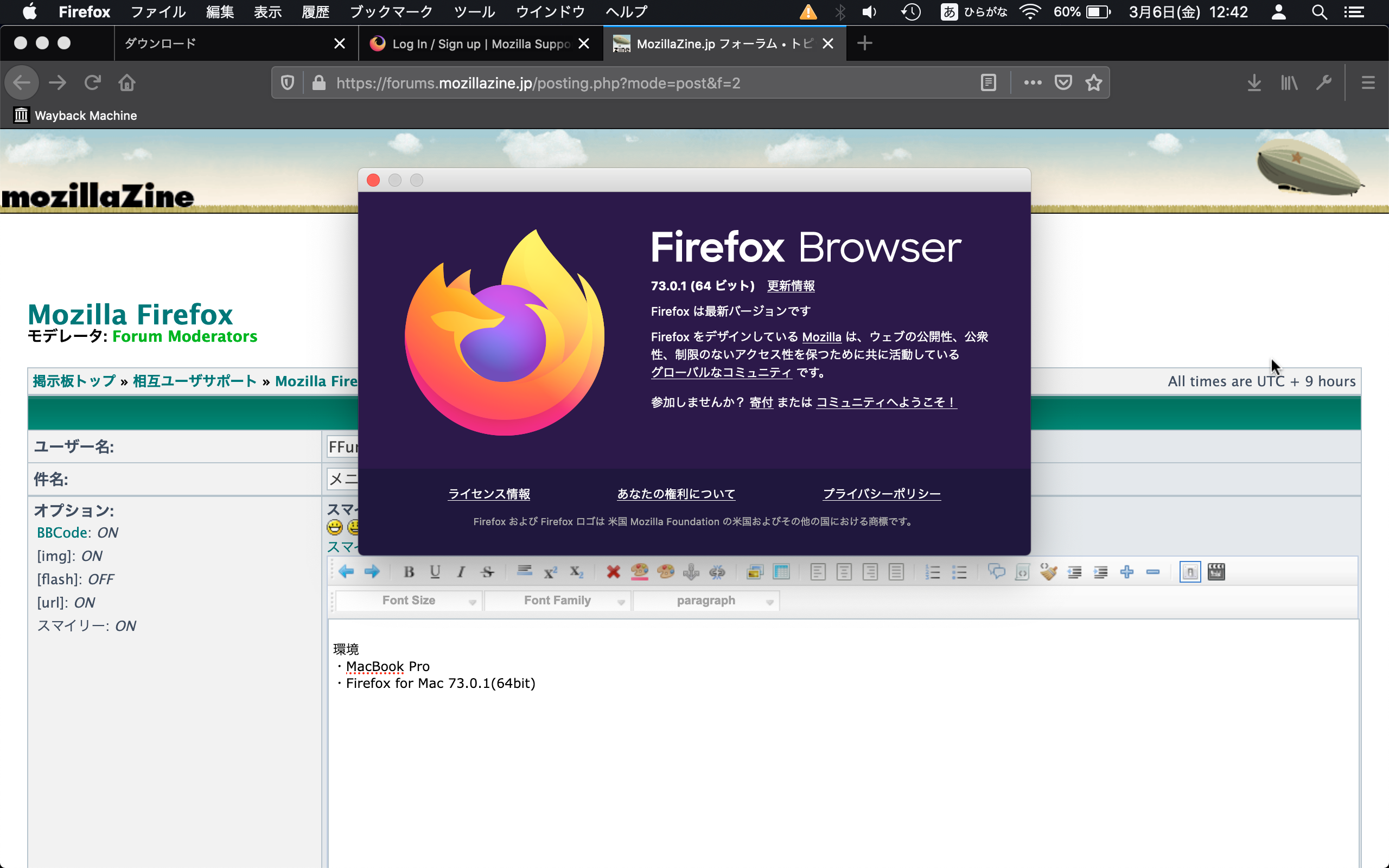This screenshot has width=1389, height=868.
Task: Click the 更新情報 link in About dialog
Action: 791,286
